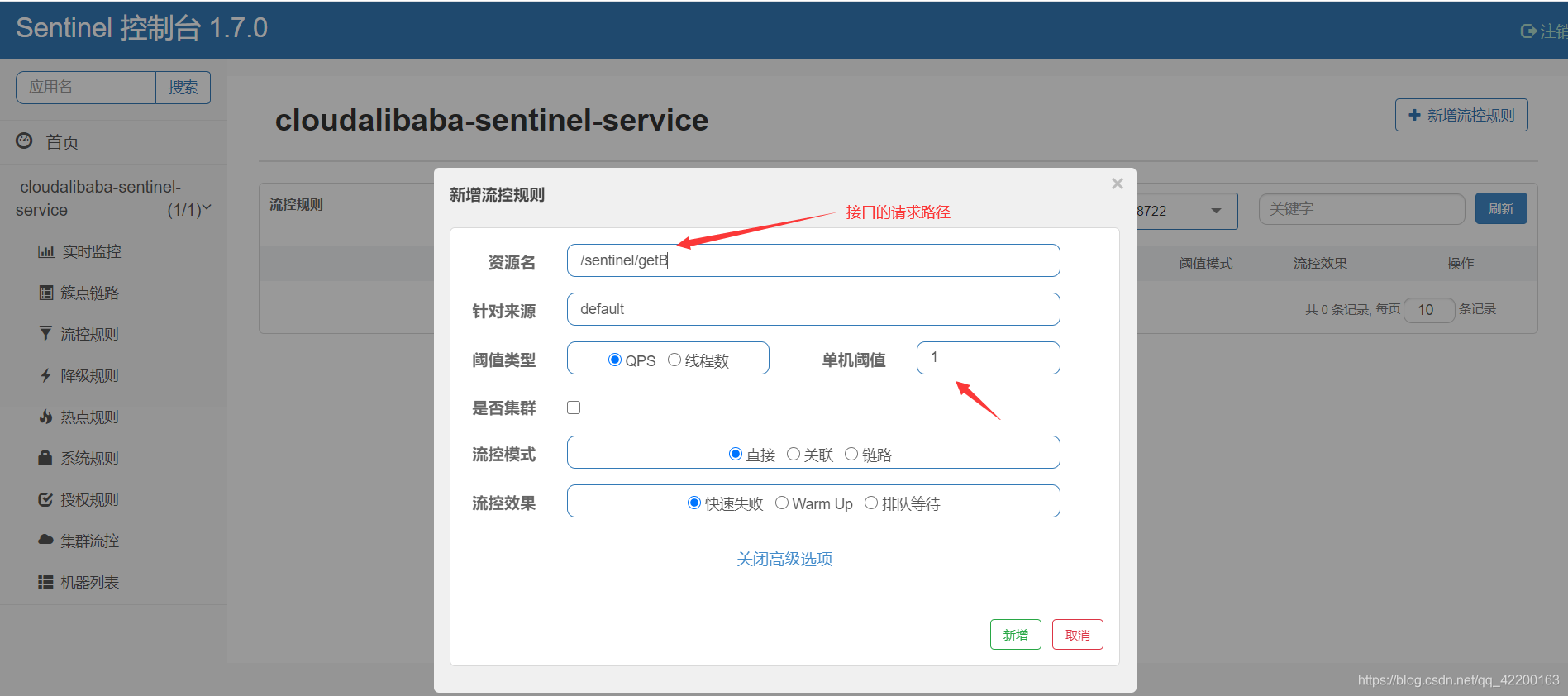
Task: Click the 阈值模式 column header
Action: pyautogui.click(x=1205, y=263)
